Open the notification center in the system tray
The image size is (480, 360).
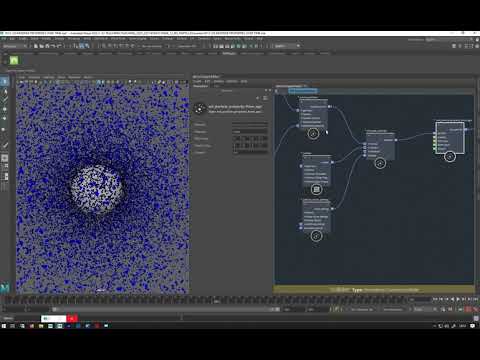point(473,326)
